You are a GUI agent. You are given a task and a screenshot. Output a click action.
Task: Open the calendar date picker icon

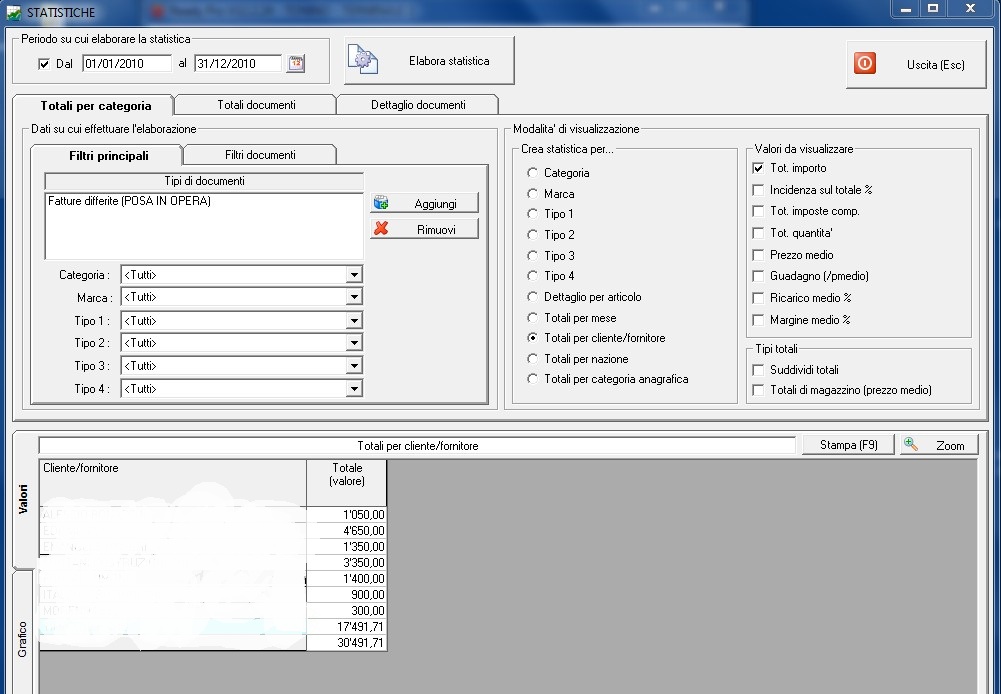click(296, 63)
